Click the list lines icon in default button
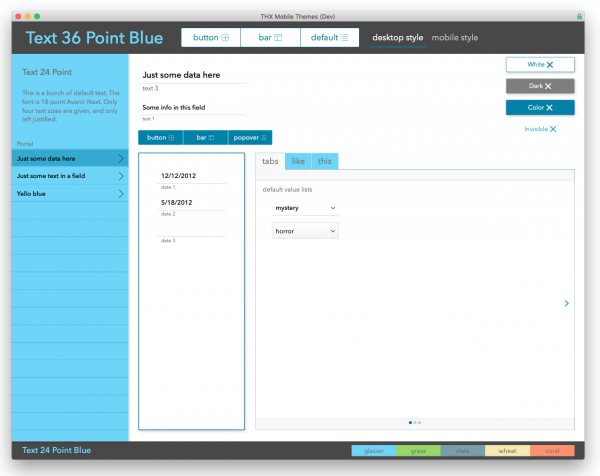Viewport: 600px width, 476px height. pyautogui.click(x=344, y=37)
